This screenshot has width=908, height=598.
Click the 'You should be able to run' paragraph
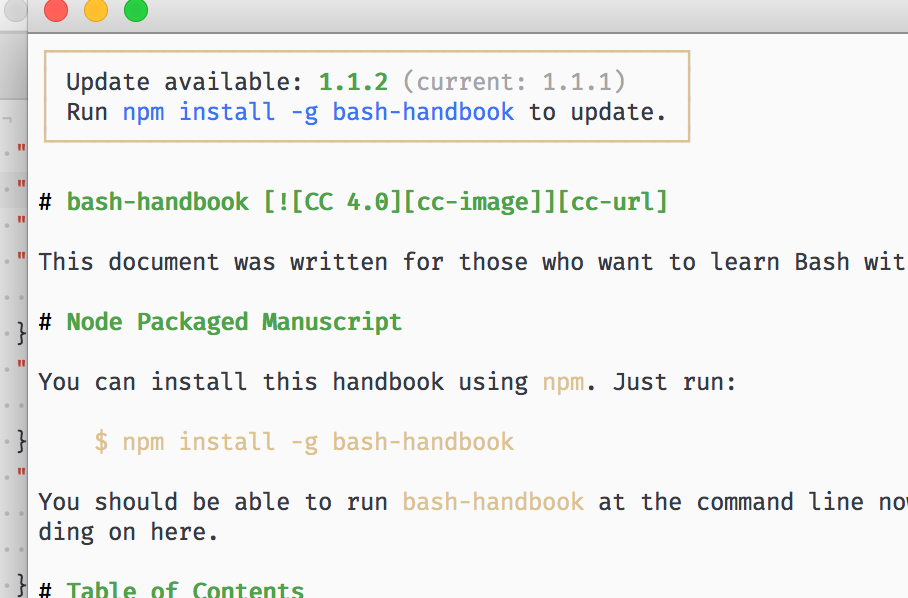[x=200, y=501]
